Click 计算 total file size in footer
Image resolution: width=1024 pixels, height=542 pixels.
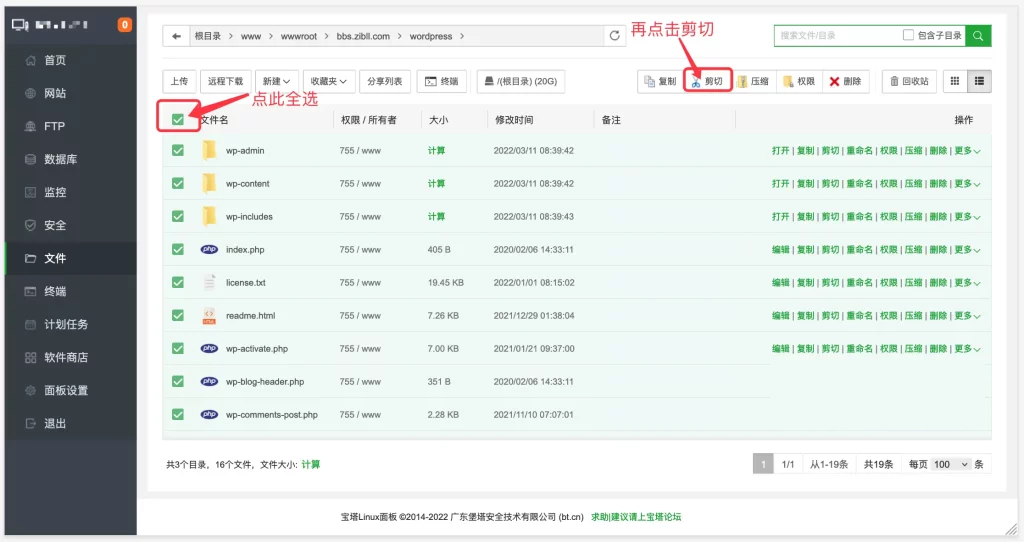click(311, 464)
